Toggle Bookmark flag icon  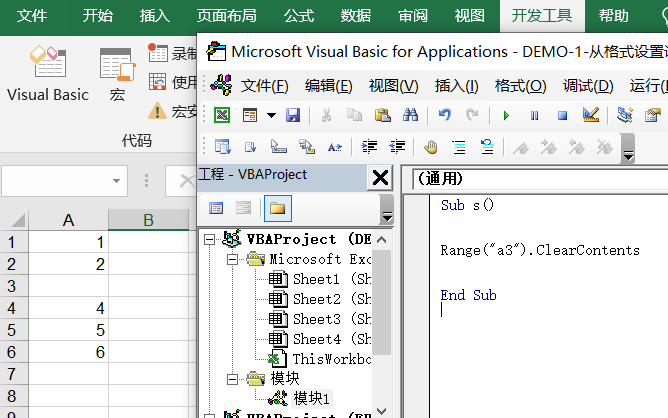click(x=521, y=148)
